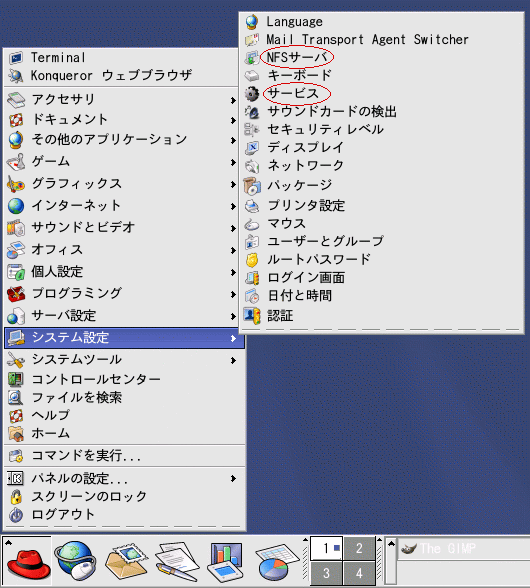The image size is (530, 588).
Task: Expand the アクセサリ submenu arrow
Action: click(x=233, y=100)
